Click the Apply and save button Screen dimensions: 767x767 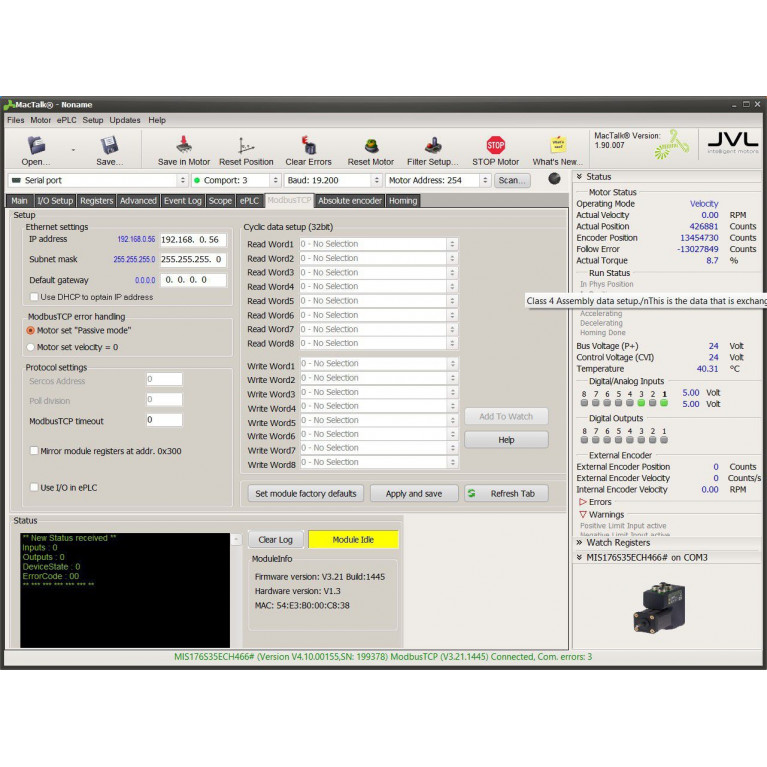click(x=414, y=494)
